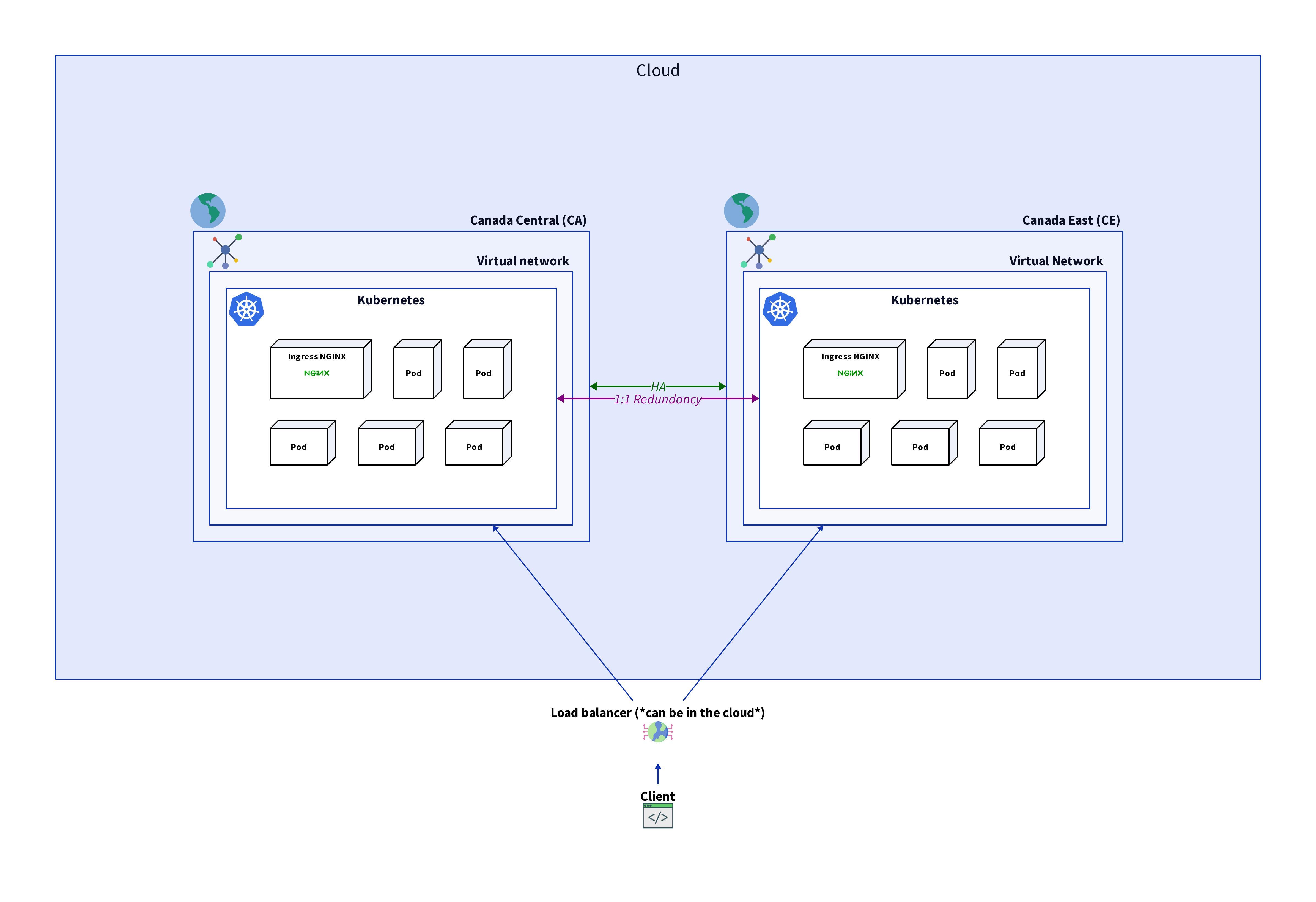Click the 'Virtual network' label in Canada Central
Image resolution: width=1316 pixels, height=902 pixels.
click(x=523, y=261)
